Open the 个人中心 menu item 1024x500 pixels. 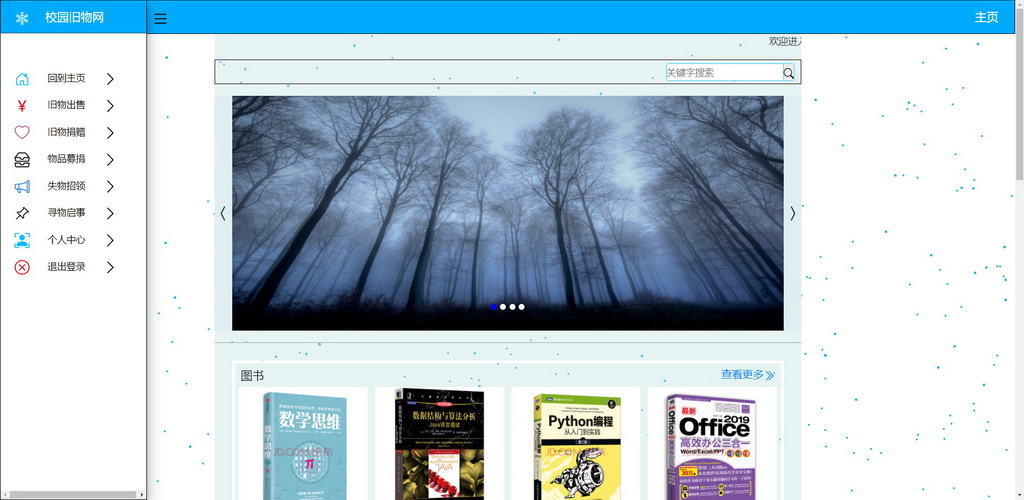(x=66, y=240)
